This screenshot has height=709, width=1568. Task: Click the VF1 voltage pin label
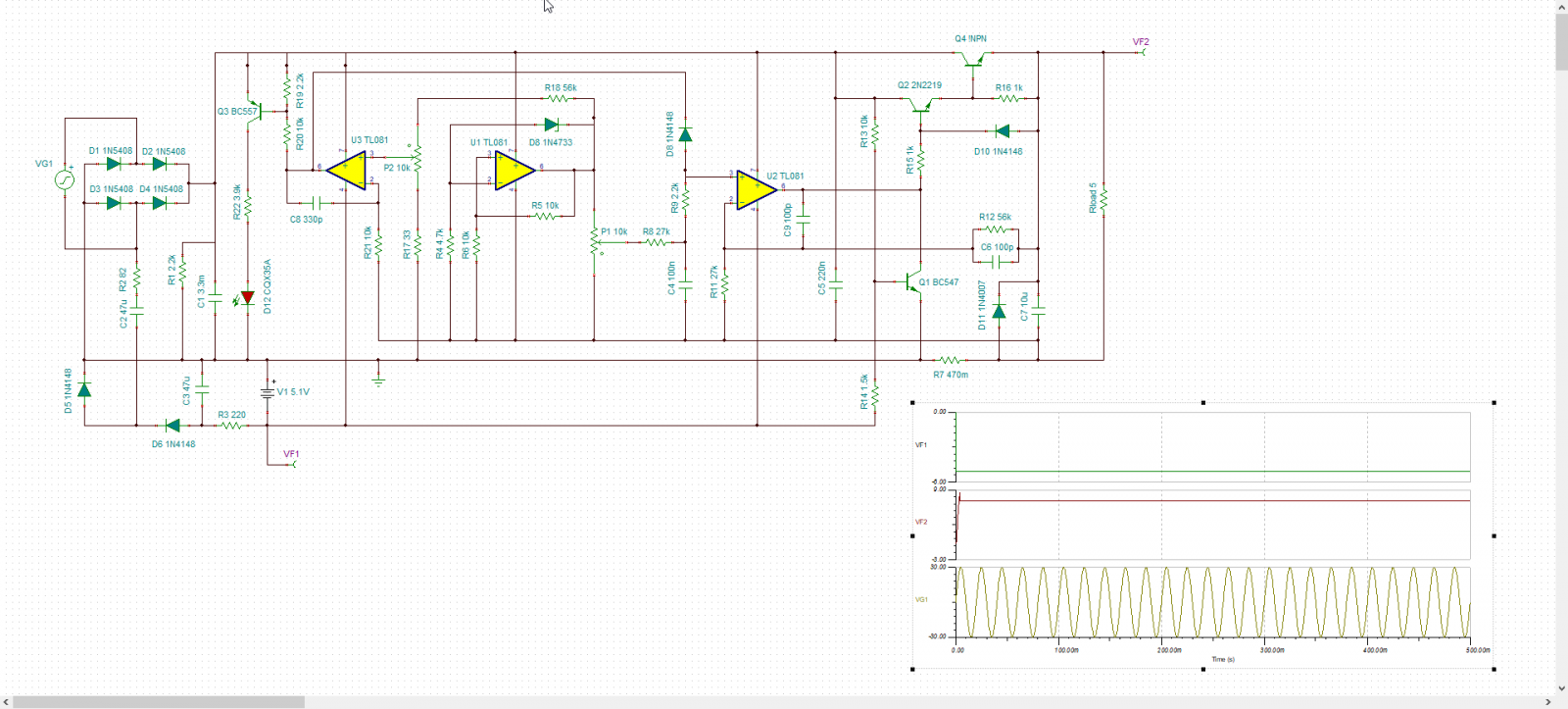click(291, 454)
